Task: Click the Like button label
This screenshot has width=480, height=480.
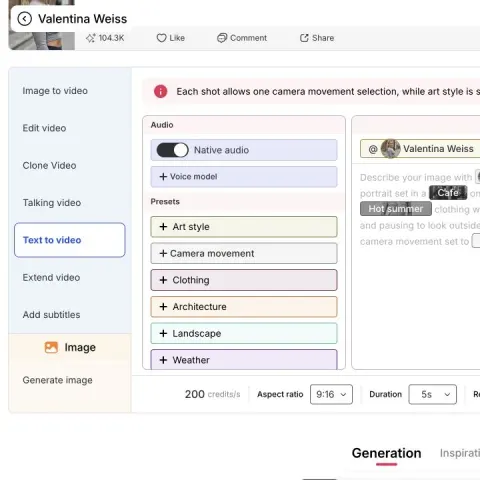Action: 177,38
